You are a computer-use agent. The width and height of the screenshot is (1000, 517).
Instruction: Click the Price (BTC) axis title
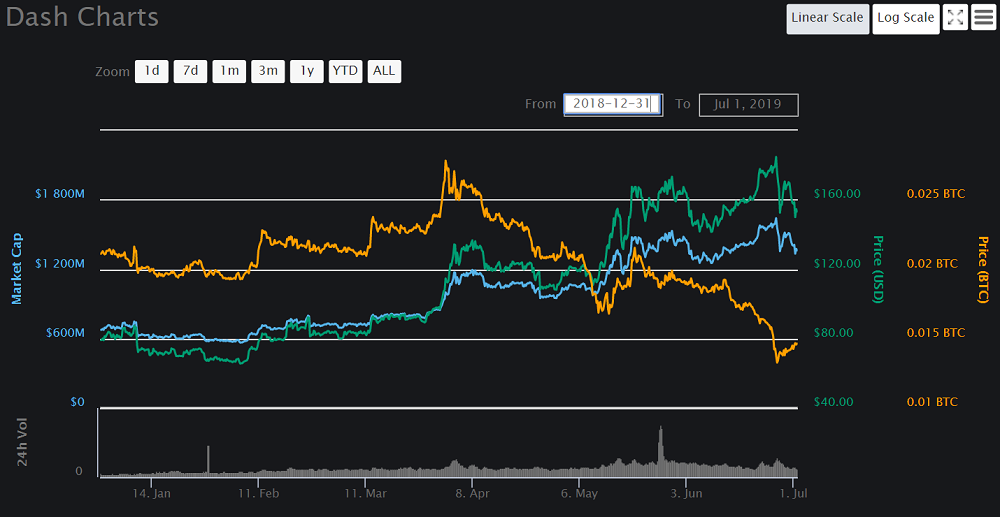(x=983, y=268)
